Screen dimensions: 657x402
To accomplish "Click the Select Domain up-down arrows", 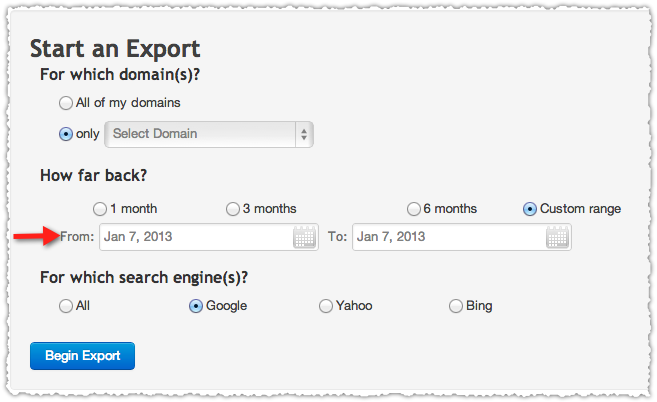I will pyautogui.click(x=304, y=135).
